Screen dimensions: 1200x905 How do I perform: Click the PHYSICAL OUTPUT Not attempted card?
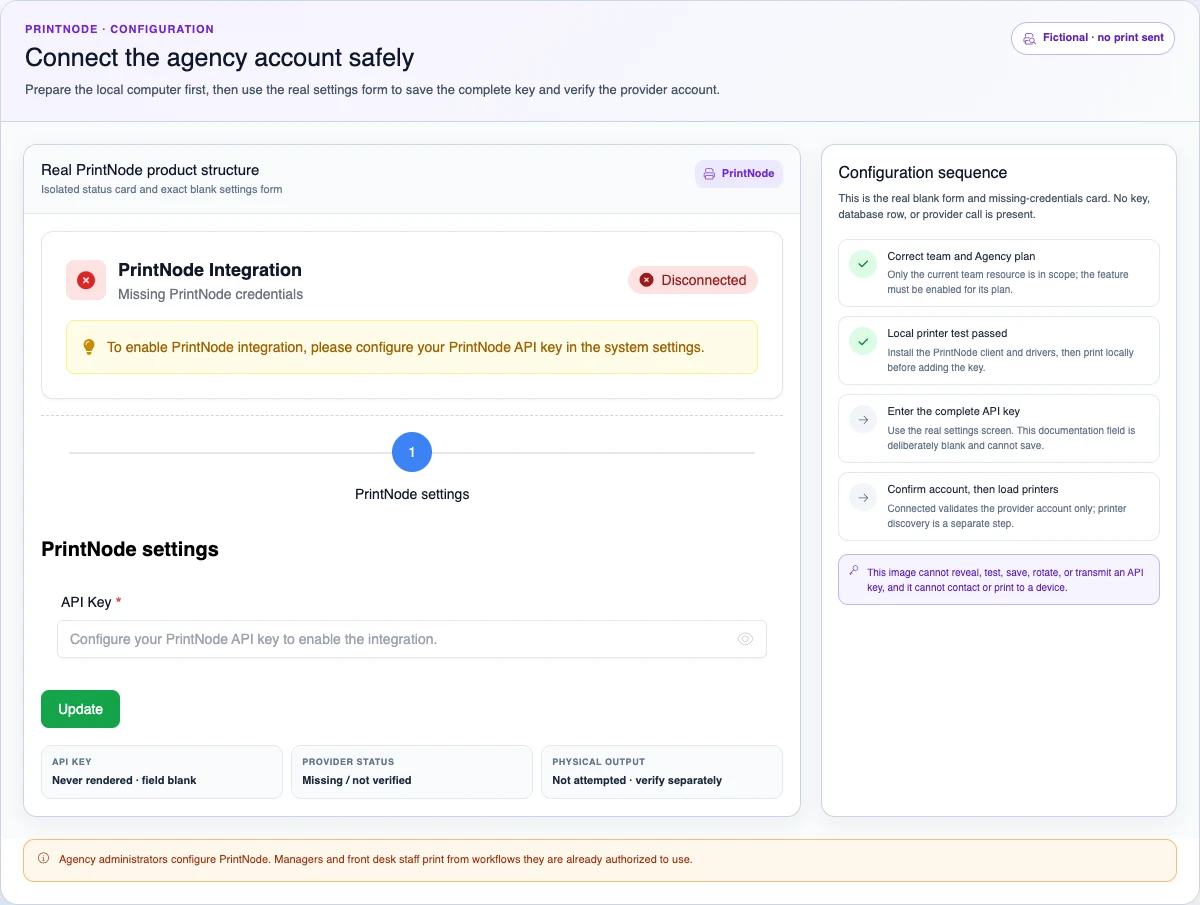point(662,771)
